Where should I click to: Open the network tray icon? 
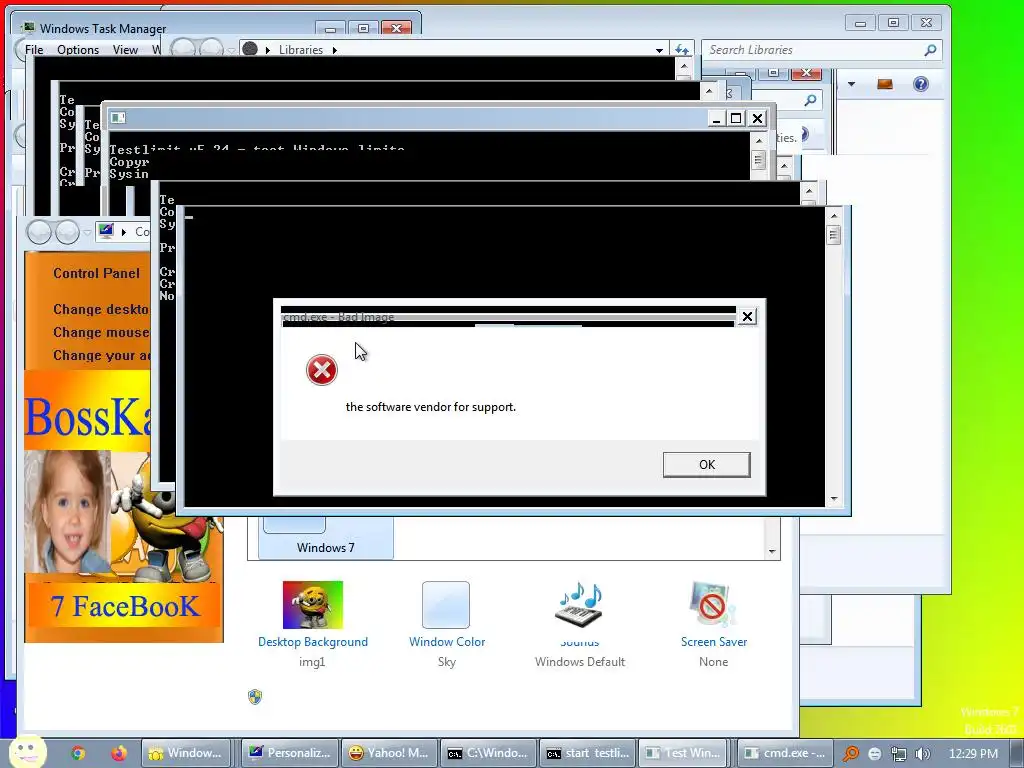pos(899,754)
